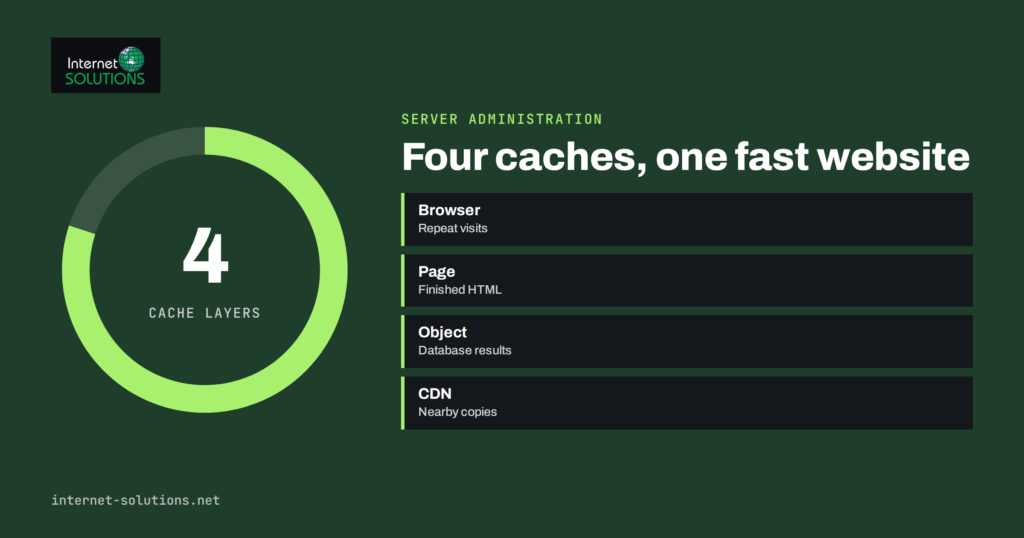Click the headline Four caches, one fast website
1024x538 pixels.
click(686, 157)
